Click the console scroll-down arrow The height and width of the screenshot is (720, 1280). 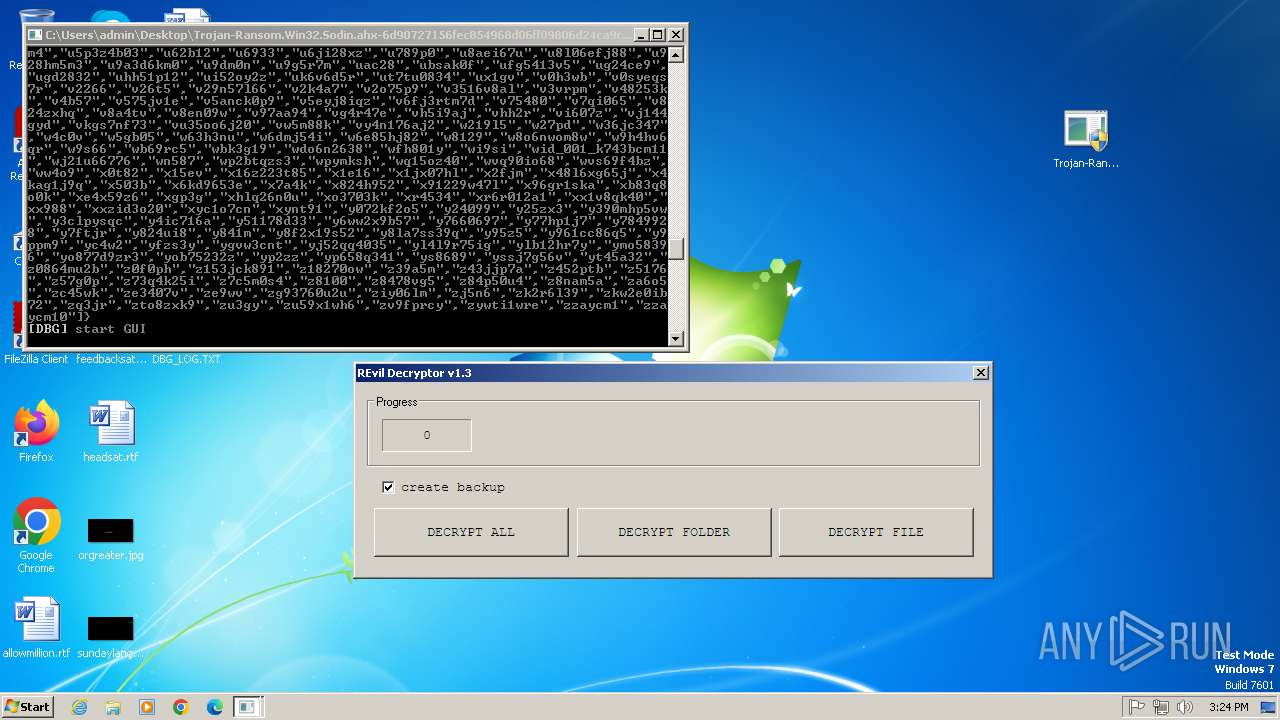pyautogui.click(x=677, y=339)
